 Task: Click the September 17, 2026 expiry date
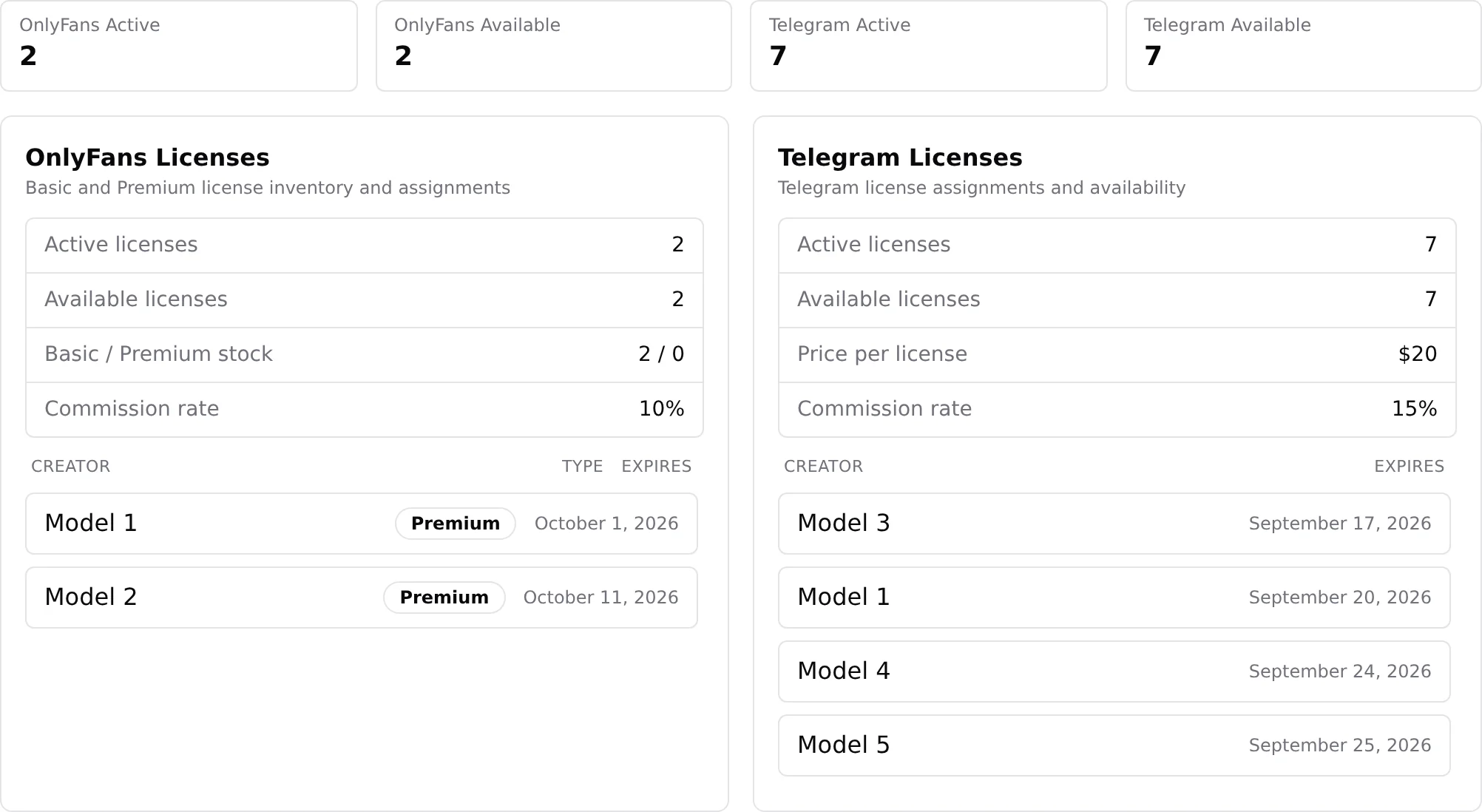coord(1340,524)
